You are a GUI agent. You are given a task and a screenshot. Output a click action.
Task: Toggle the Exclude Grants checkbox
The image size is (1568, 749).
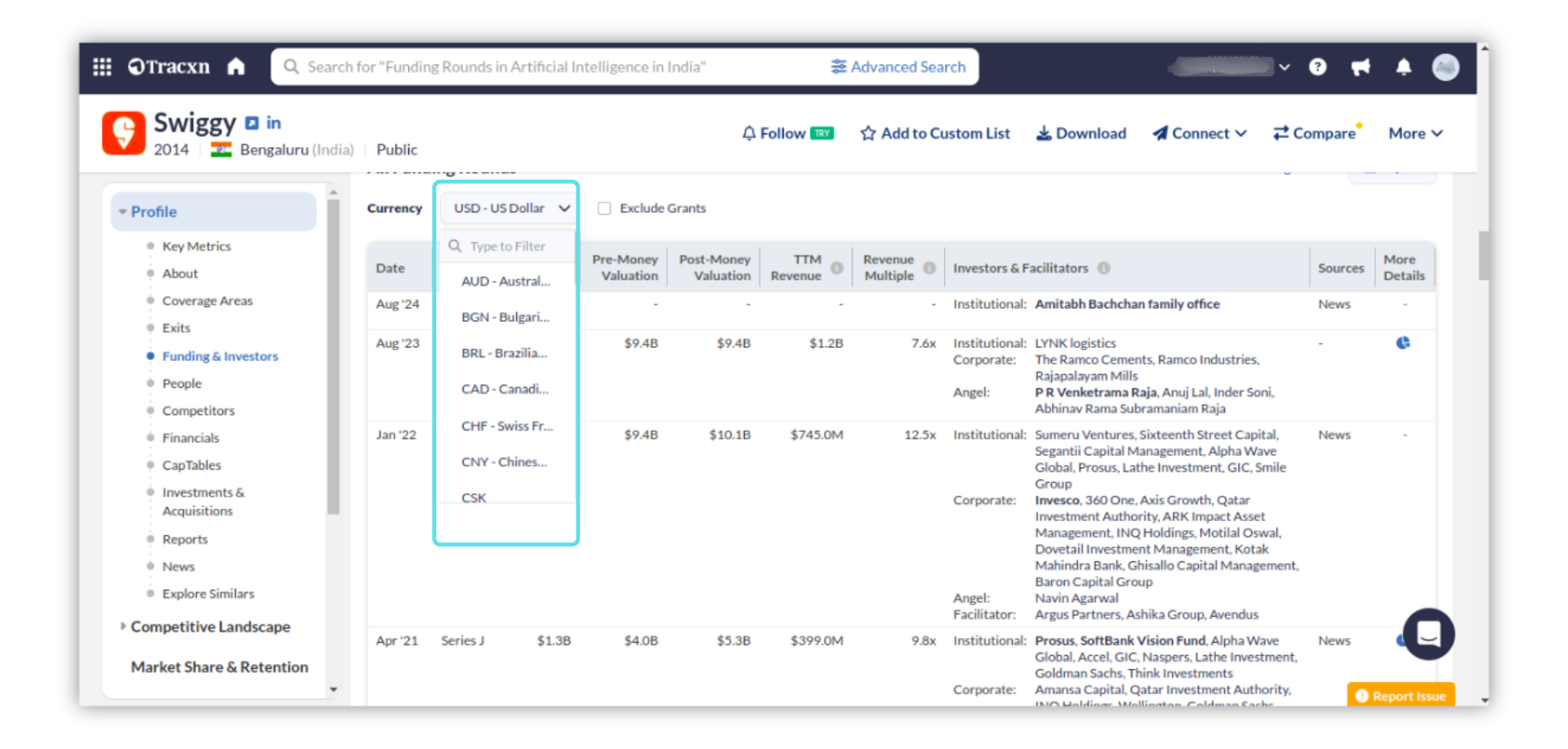(x=604, y=208)
